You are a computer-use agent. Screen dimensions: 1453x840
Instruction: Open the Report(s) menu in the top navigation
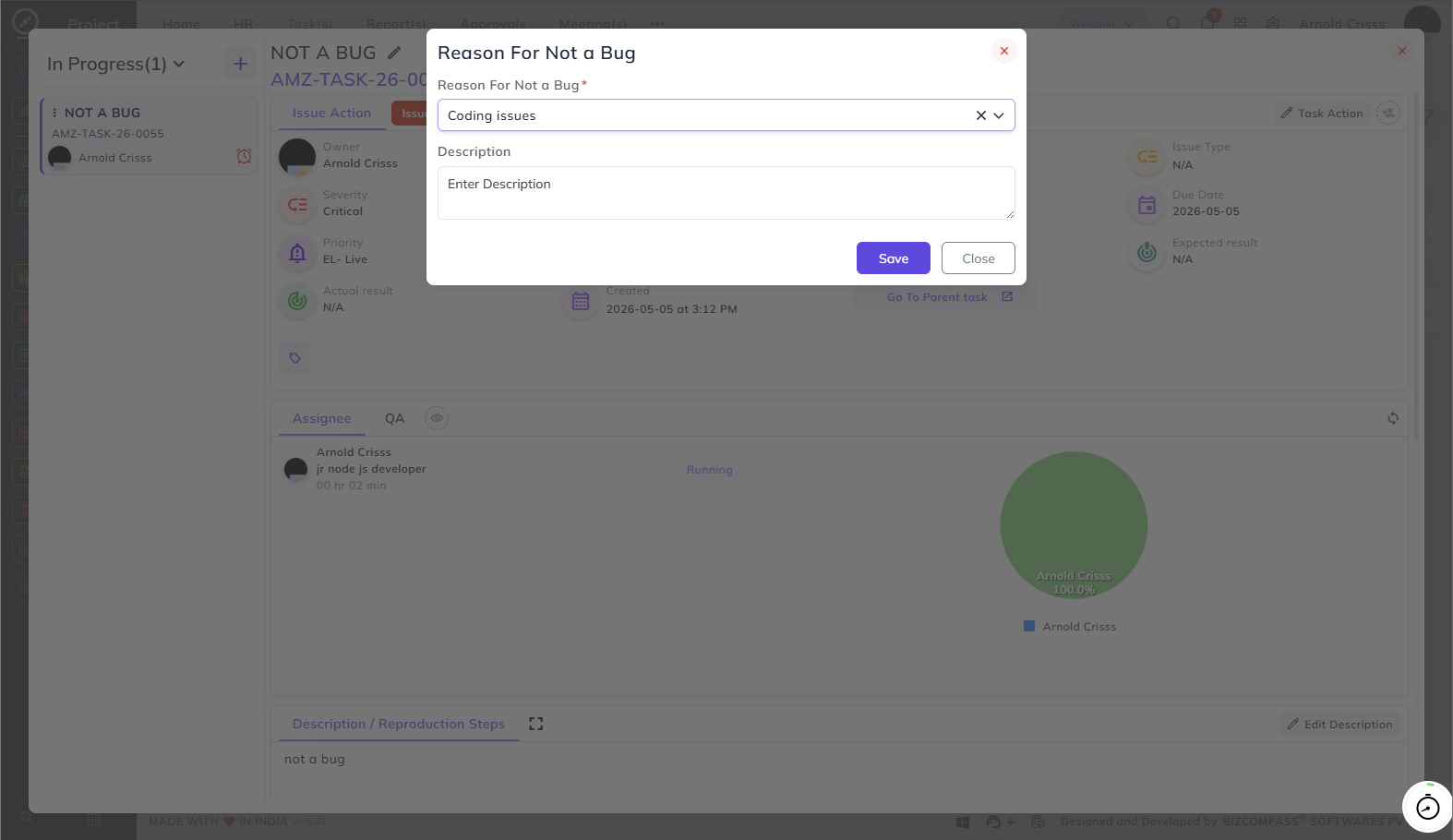(x=396, y=24)
